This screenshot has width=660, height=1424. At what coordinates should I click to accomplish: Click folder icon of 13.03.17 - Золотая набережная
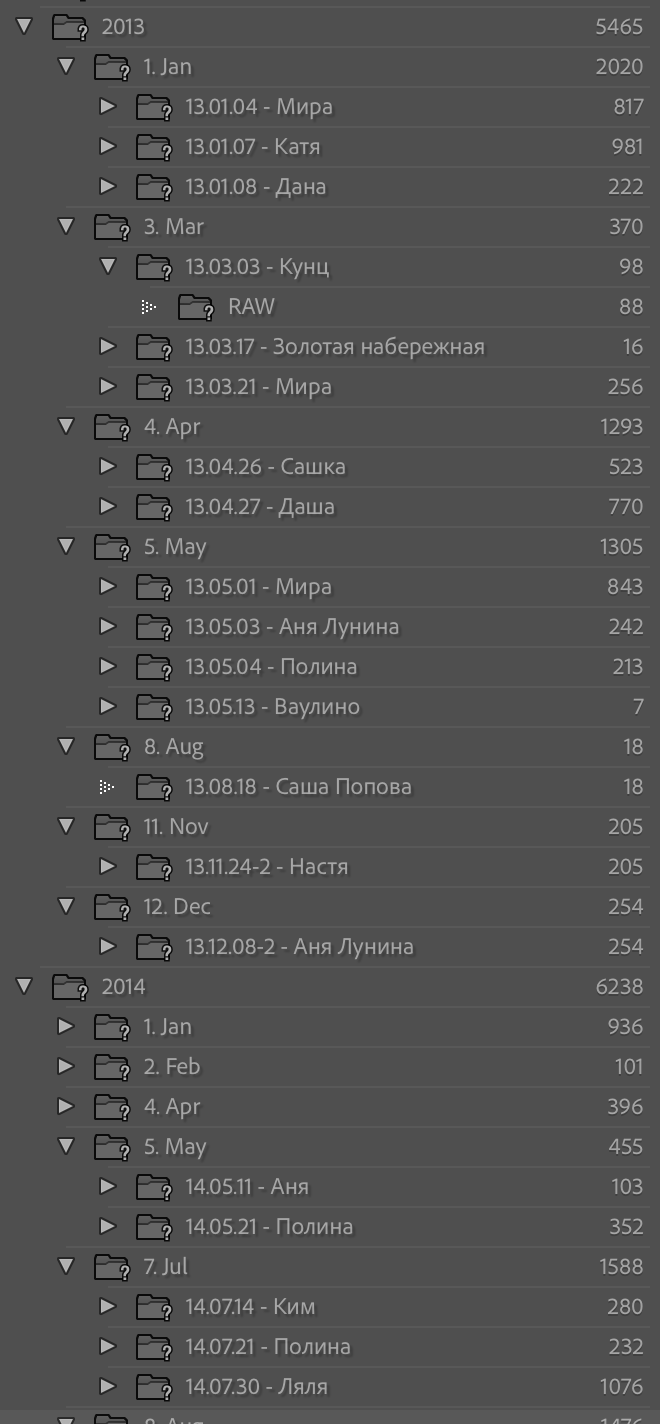[x=154, y=348]
